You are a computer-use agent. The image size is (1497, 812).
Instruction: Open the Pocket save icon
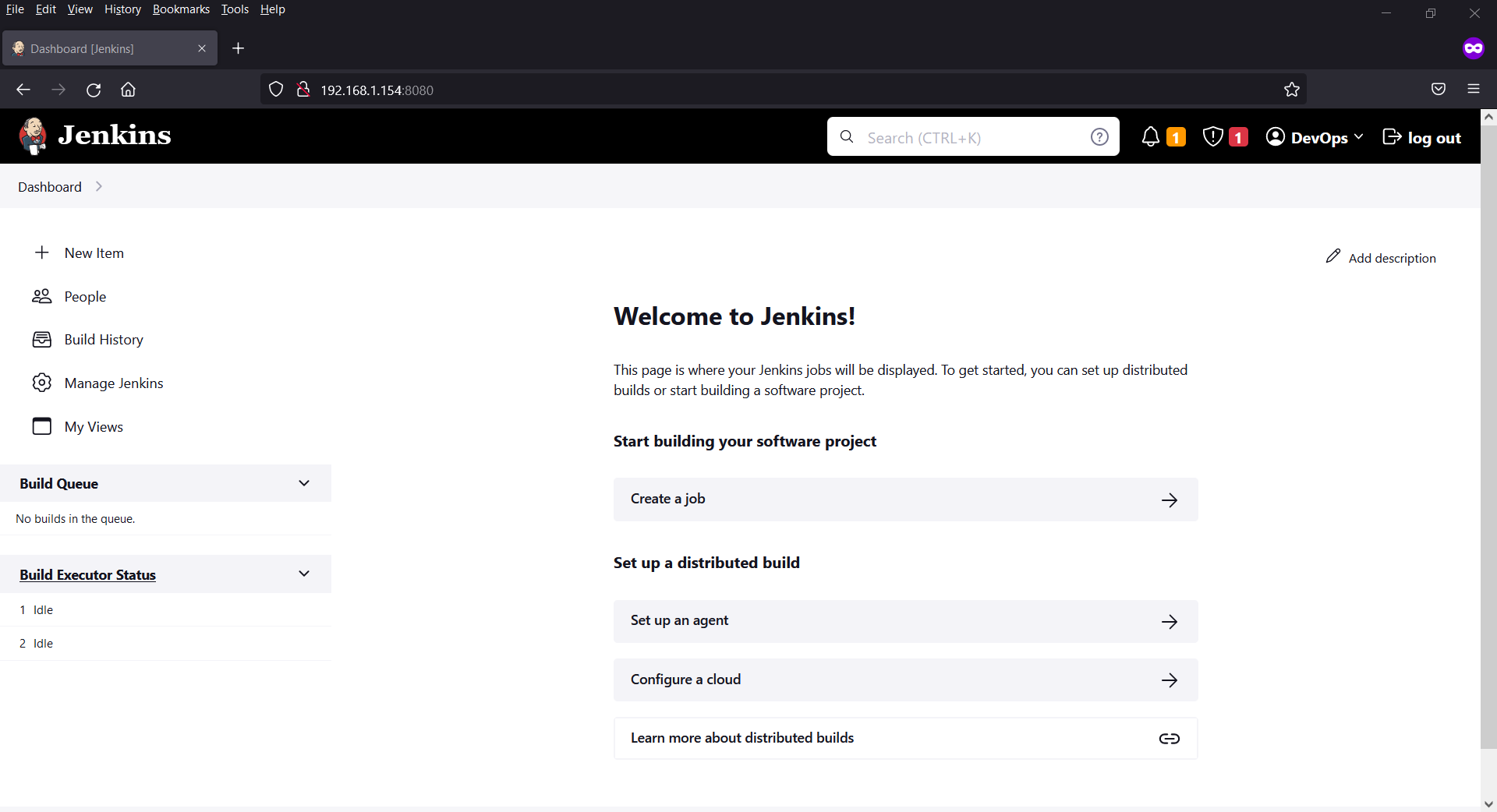1439,89
